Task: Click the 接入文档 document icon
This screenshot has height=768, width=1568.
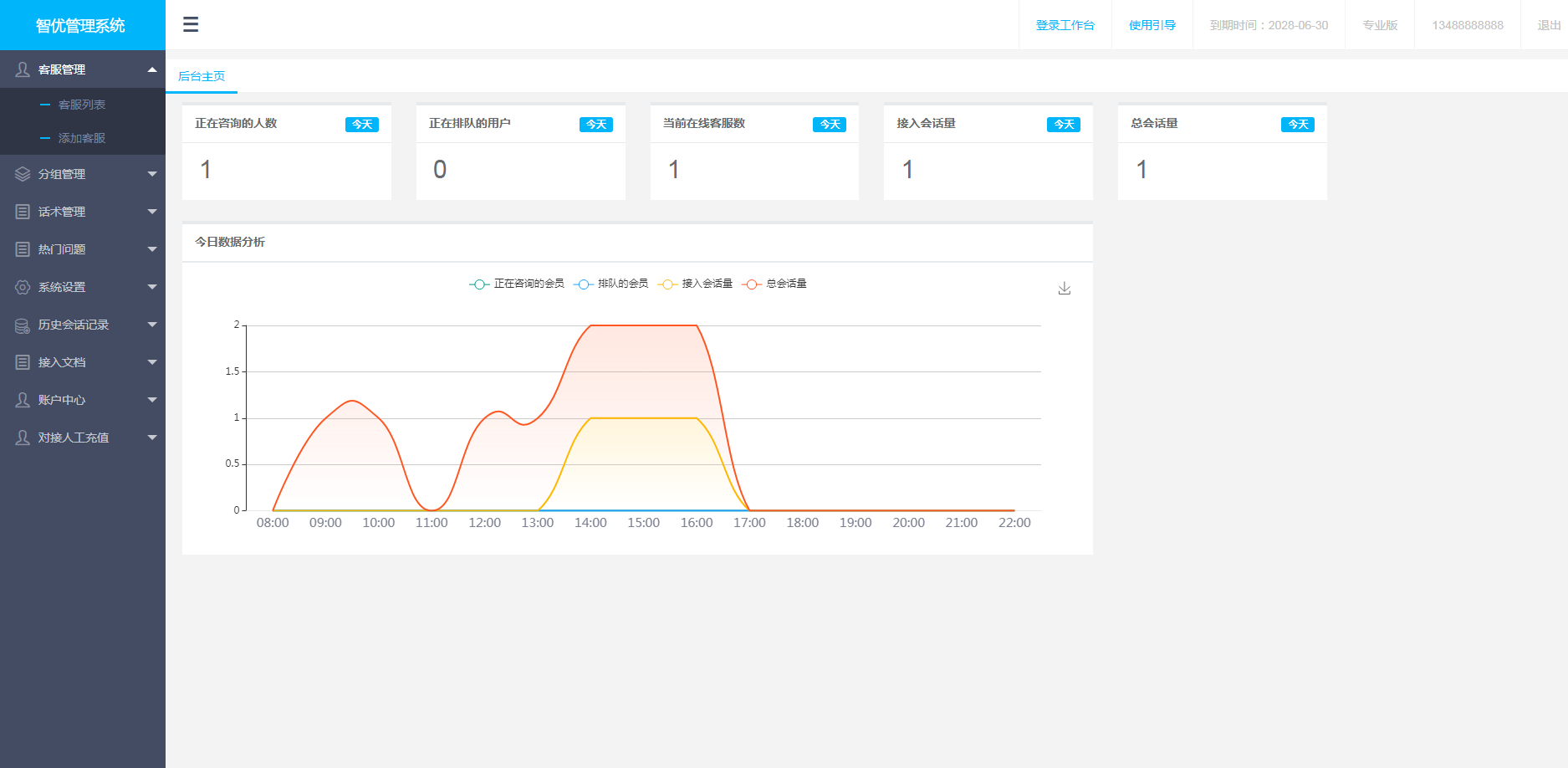Action: tap(23, 362)
